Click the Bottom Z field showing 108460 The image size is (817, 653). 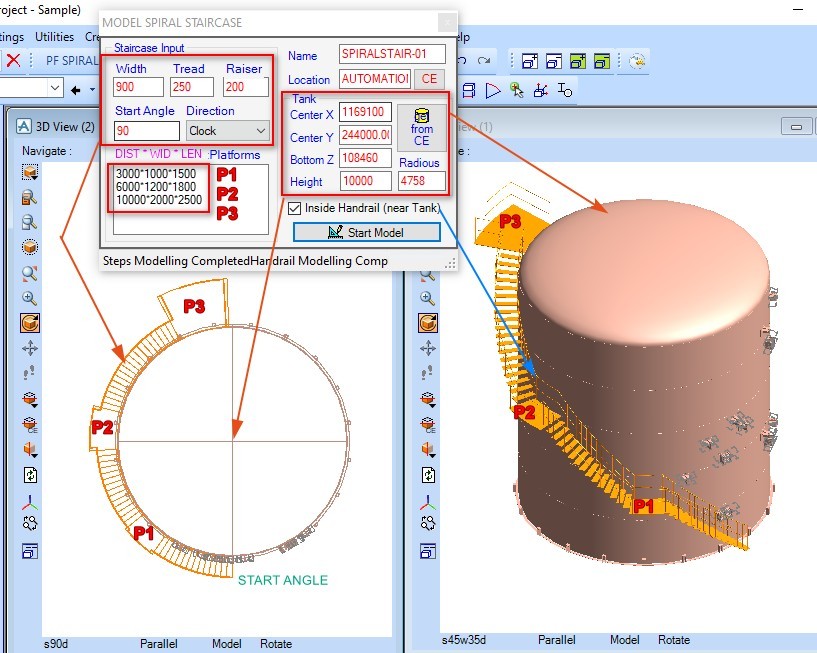[365, 158]
